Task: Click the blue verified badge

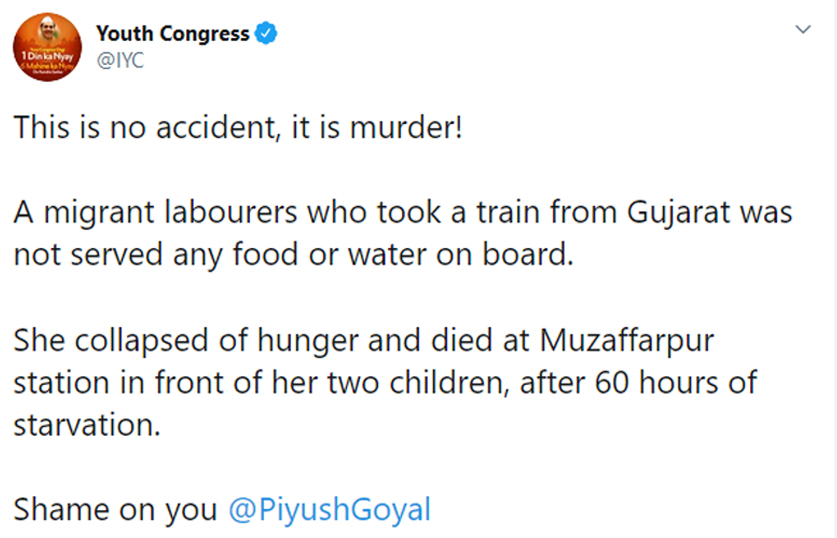Action: tap(265, 34)
